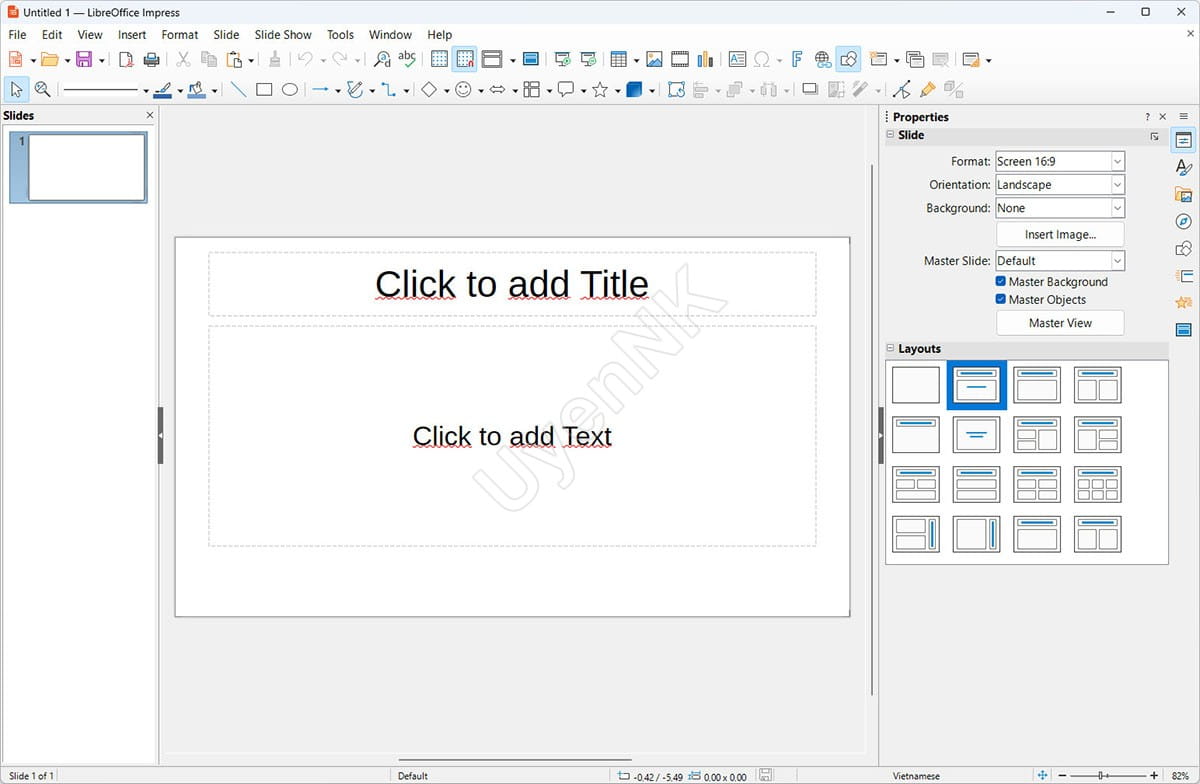Open the Insert menu
Image resolution: width=1200 pixels, height=784 pixels.
132,34
